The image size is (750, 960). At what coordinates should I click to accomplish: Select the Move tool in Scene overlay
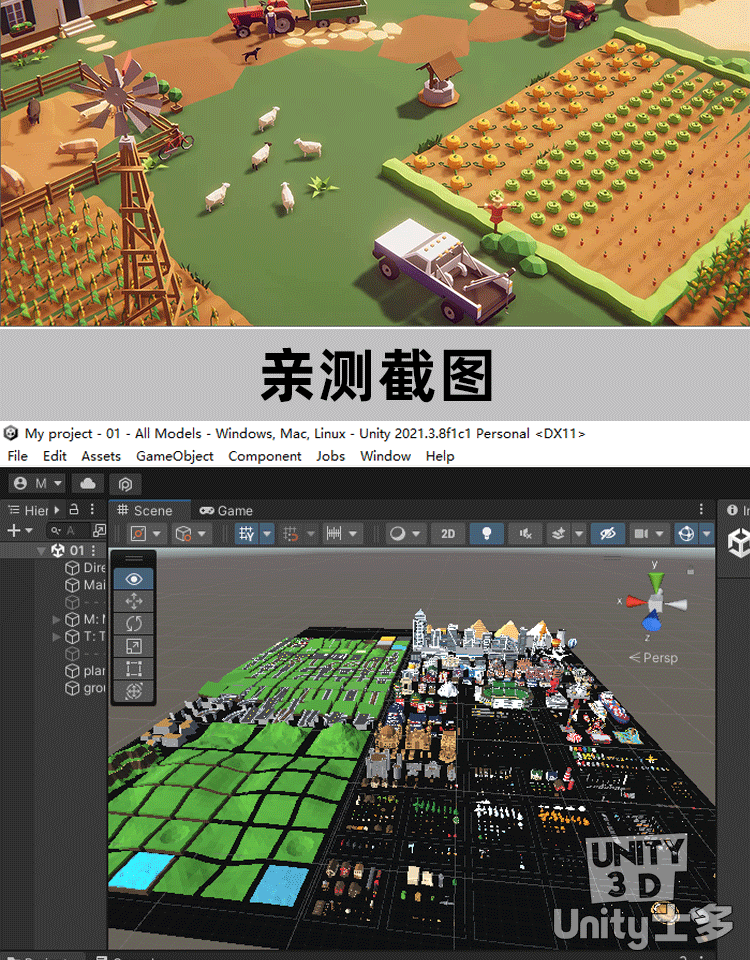click(133, 601)
